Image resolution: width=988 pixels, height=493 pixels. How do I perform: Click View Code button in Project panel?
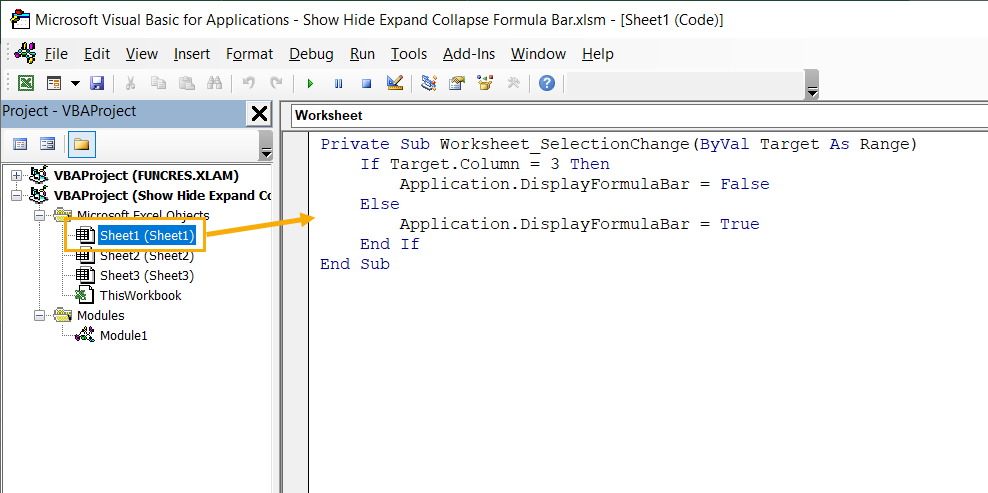20,145
